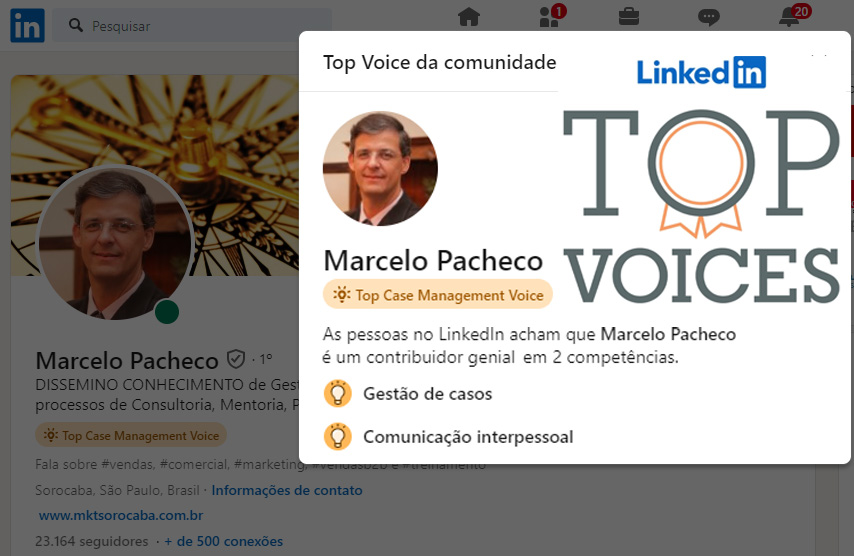Screen dimensions: 854x556
Task: Click the large profile picture on the page
Action: click(x=115, y=243)
